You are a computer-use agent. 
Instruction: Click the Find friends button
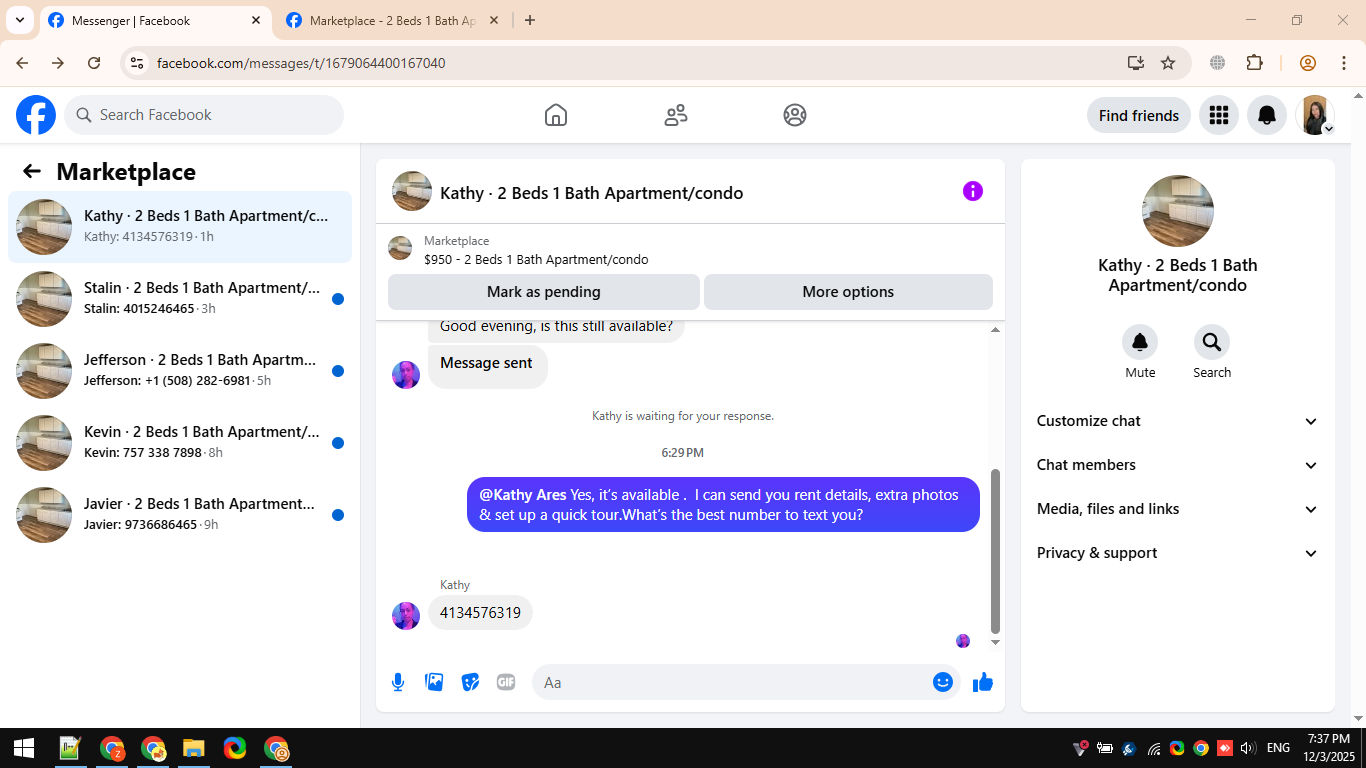pyautogui.click(x=1139, y=115)
